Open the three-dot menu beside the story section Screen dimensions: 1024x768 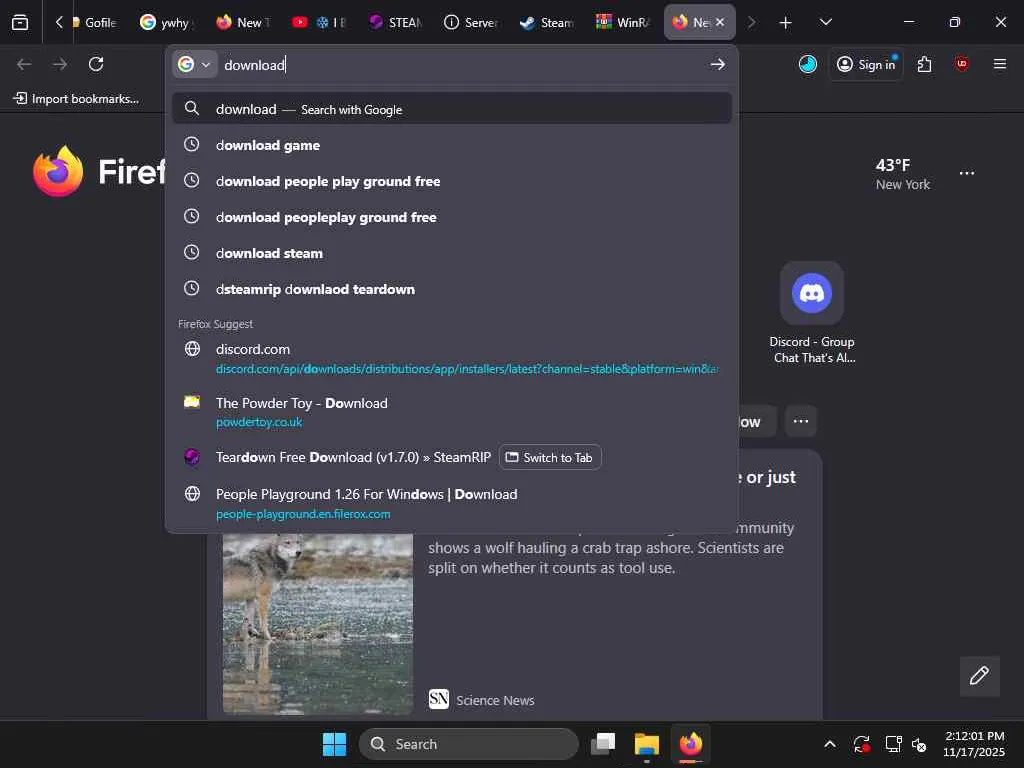(x=801, y=421)
